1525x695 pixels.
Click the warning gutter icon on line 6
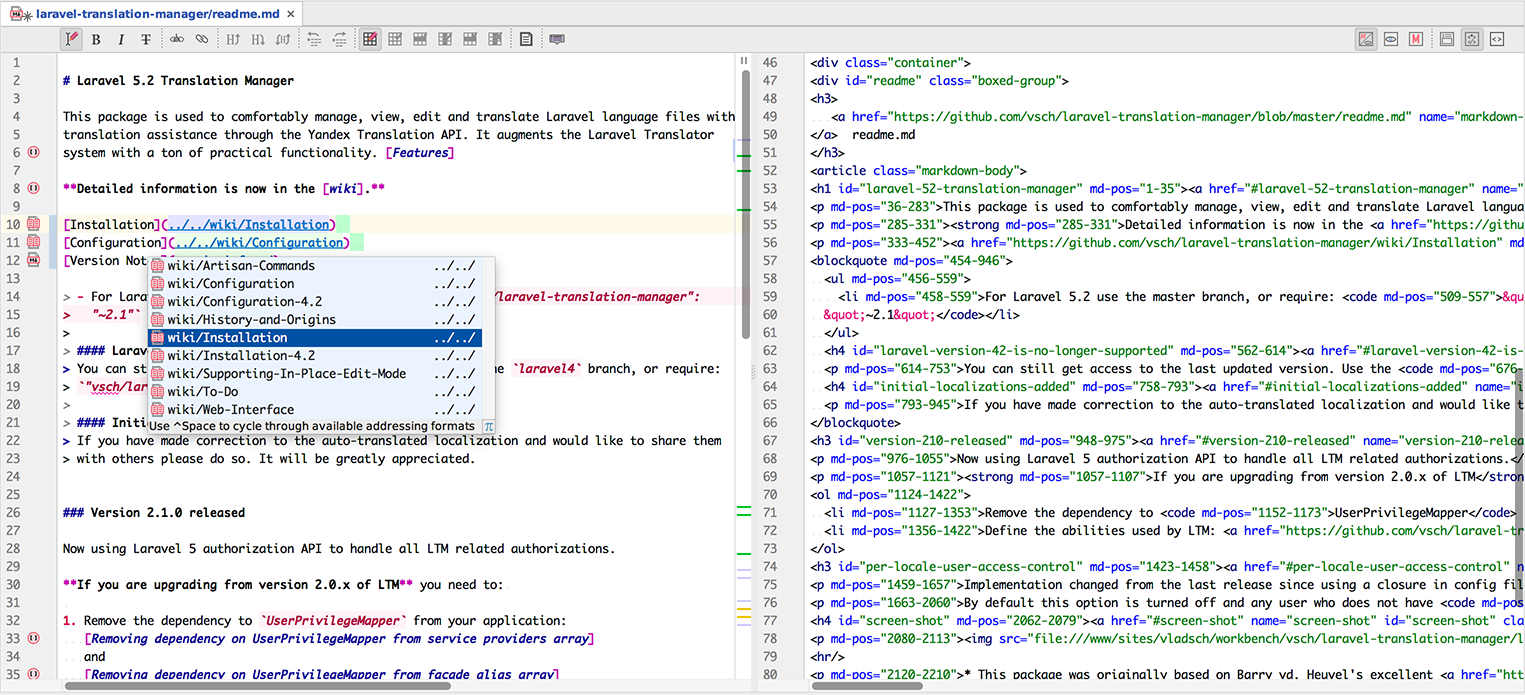34,153
